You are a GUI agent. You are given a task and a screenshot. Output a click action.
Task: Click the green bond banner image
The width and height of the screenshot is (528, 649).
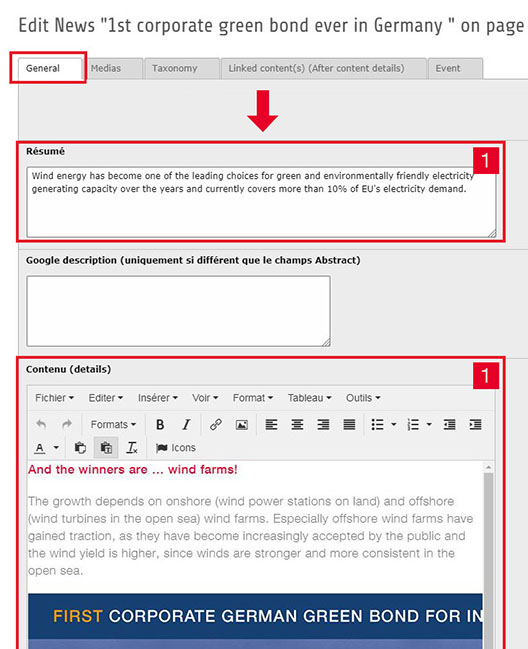point(255,621)
